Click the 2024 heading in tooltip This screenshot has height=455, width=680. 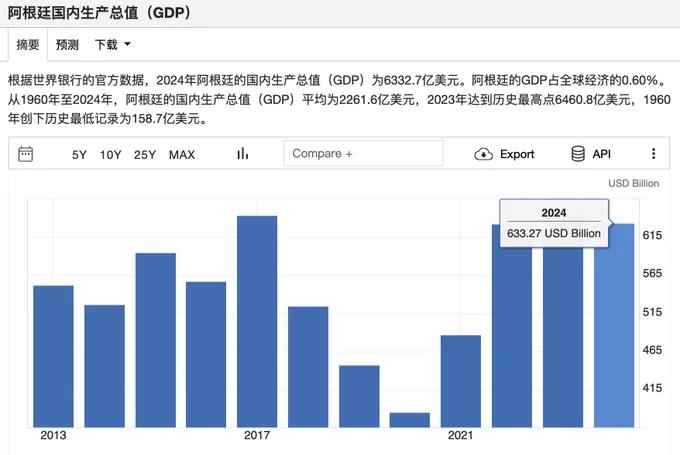pos(554,213)
